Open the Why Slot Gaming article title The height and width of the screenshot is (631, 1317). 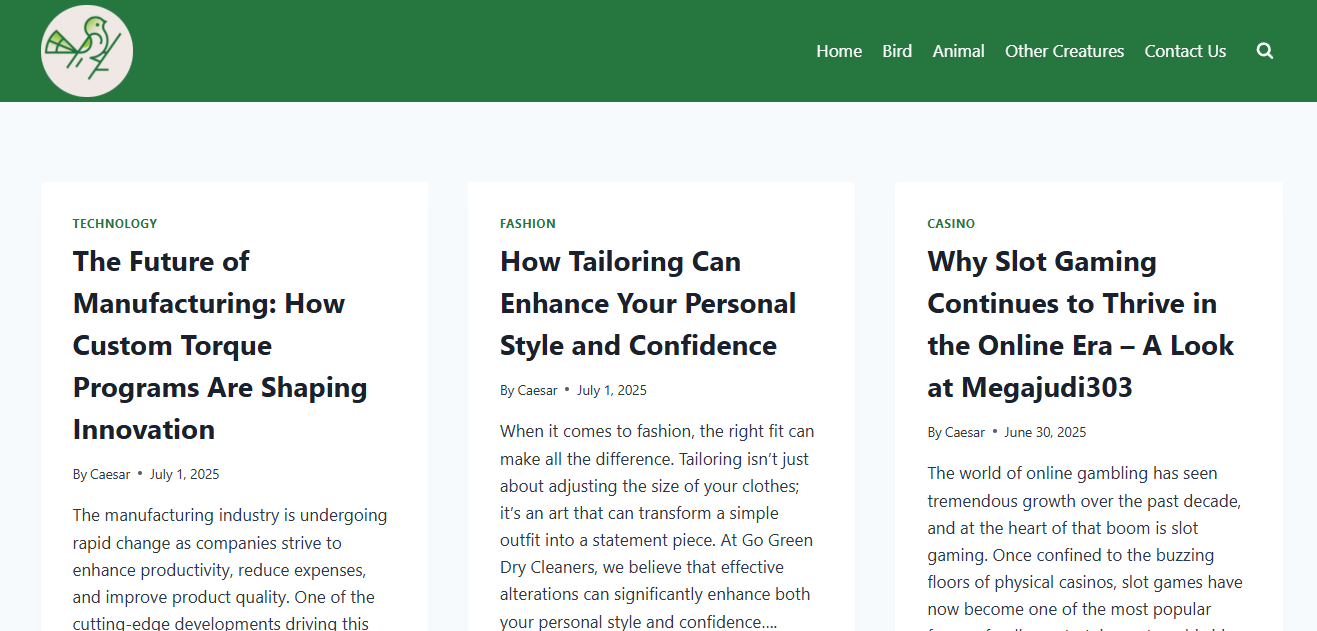1080,324
